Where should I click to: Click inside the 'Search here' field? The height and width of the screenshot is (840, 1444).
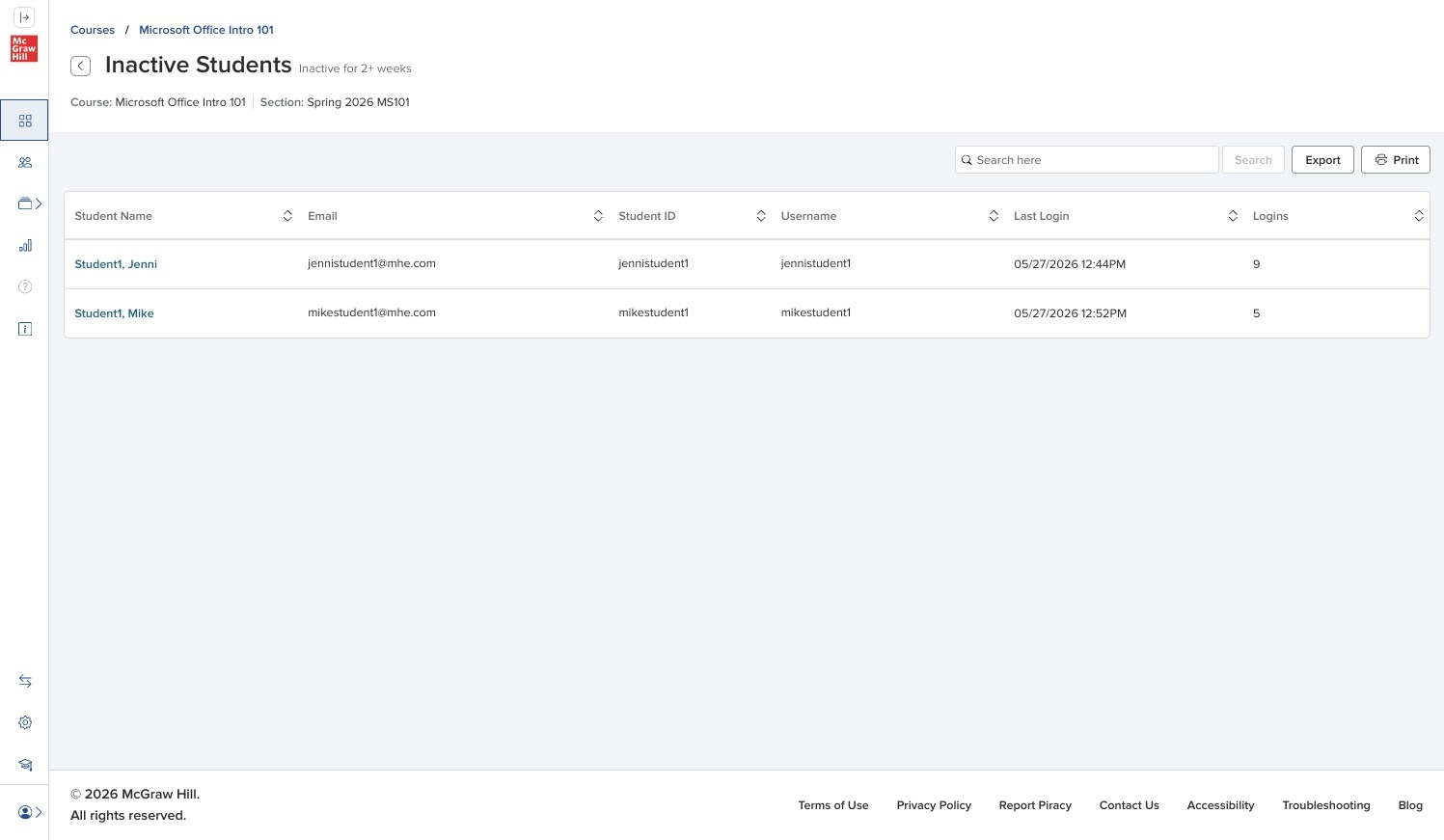[1087, 160]
